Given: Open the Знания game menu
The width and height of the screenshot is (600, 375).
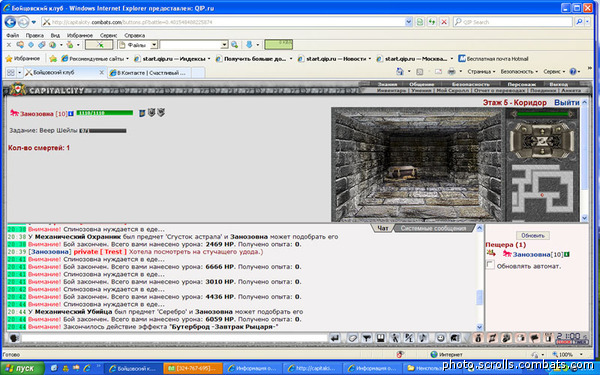Looking at the screenshot, I should (388, 85).
